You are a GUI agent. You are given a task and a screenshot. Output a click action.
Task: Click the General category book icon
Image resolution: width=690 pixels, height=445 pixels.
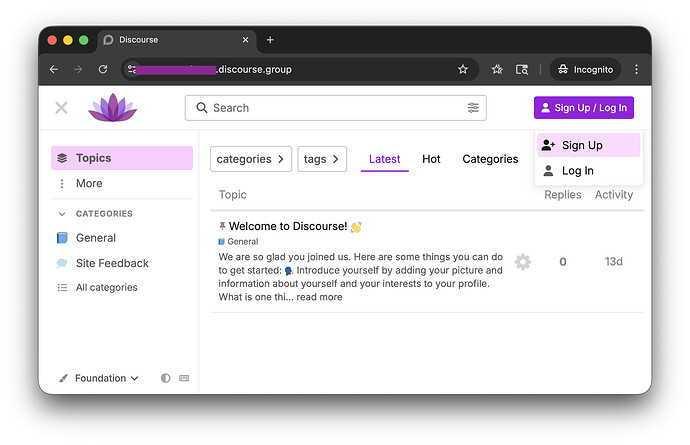coord(62,238)
